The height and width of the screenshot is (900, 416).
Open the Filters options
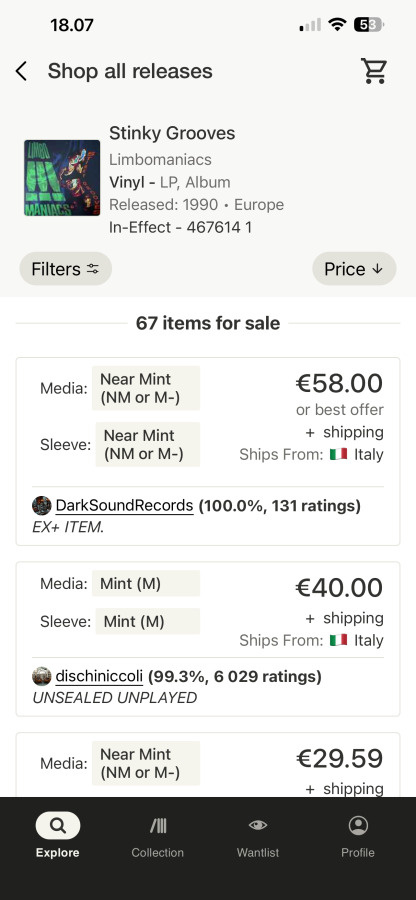[x=65, y=269]
